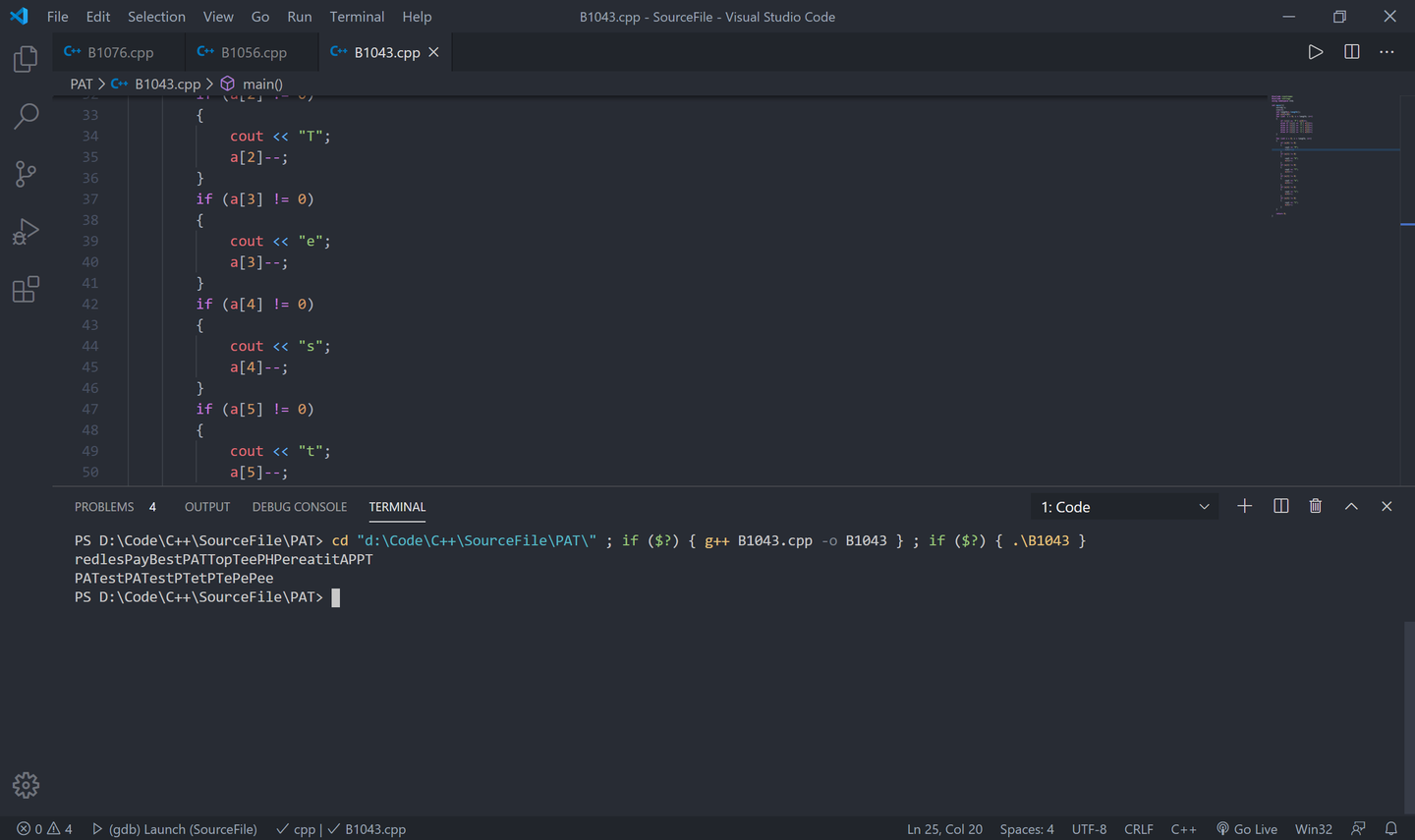Change the CRLF end of line sequence
This screenshot has width=1415, height=840.
click(1139, 829)
